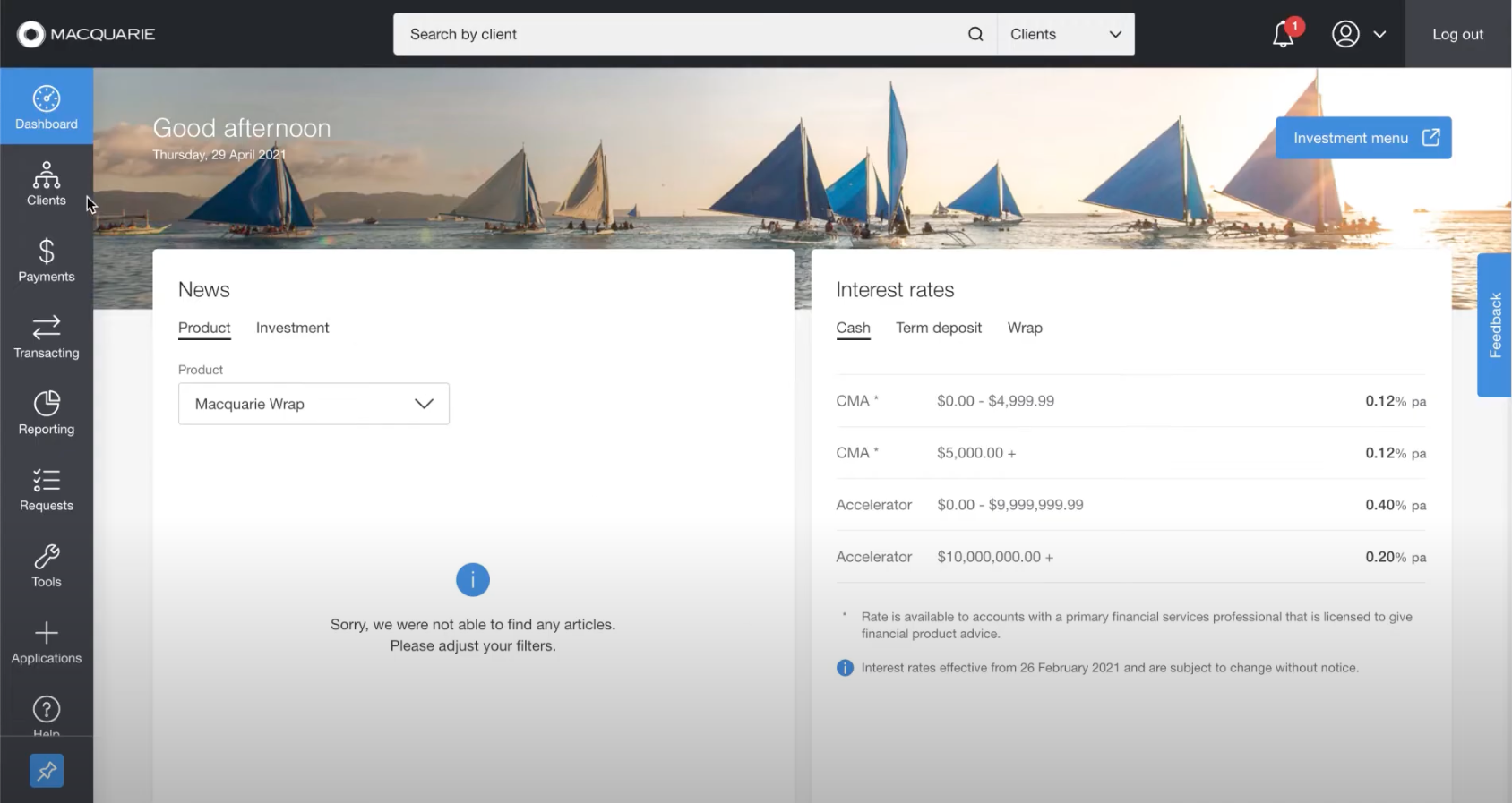Open the Macquarie Wrap product dropdown
This screenshot has width=1512, height=803.
coord(314,404)
